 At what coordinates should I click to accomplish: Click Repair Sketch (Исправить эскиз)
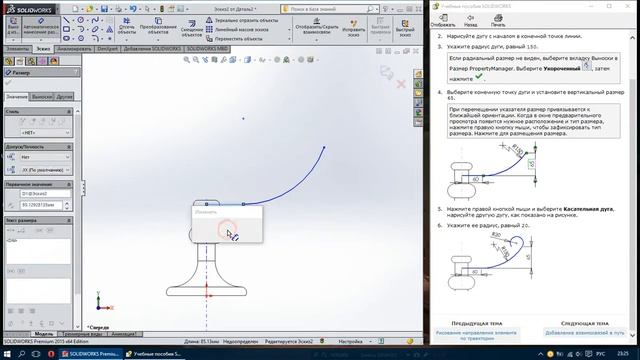353,28
